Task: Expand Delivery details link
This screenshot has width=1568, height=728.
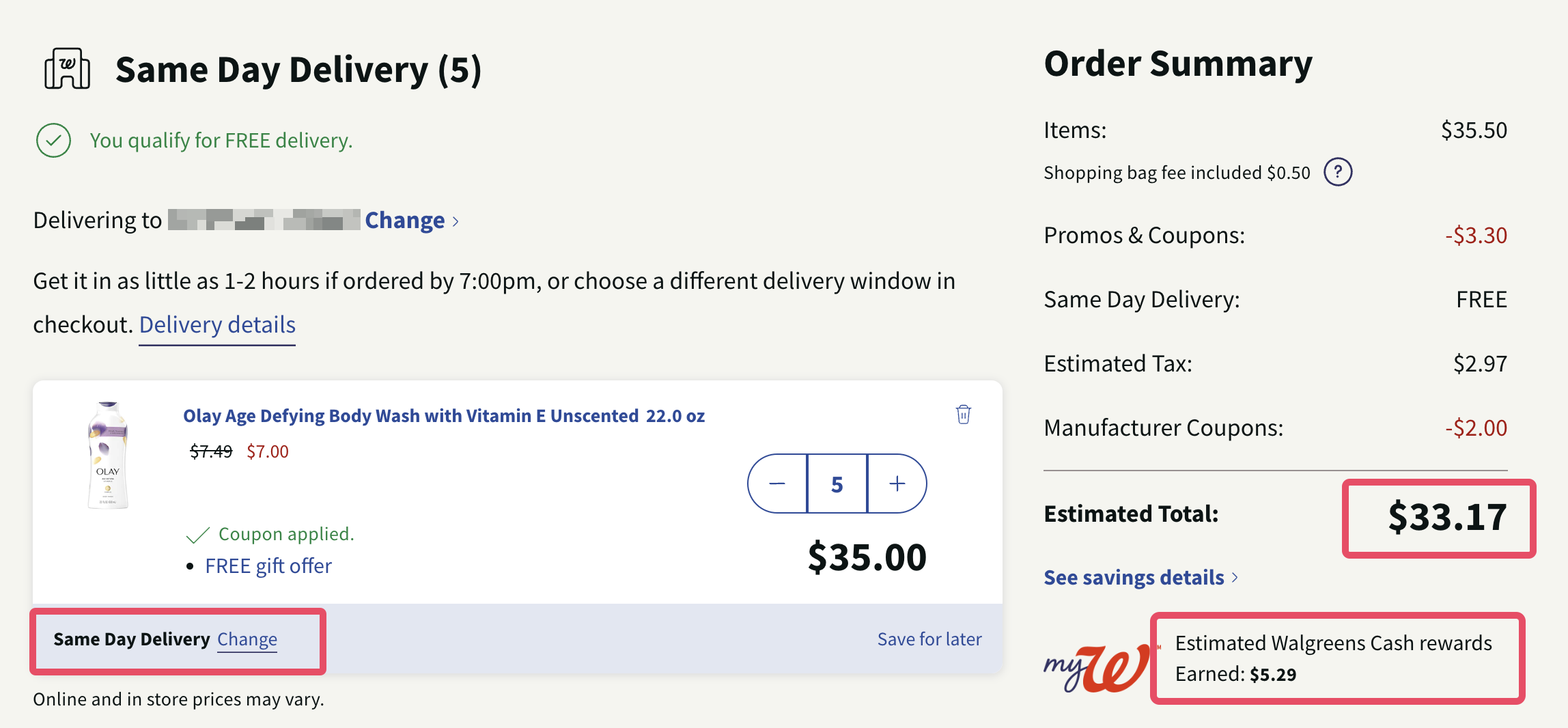Action: coord(216,324)
